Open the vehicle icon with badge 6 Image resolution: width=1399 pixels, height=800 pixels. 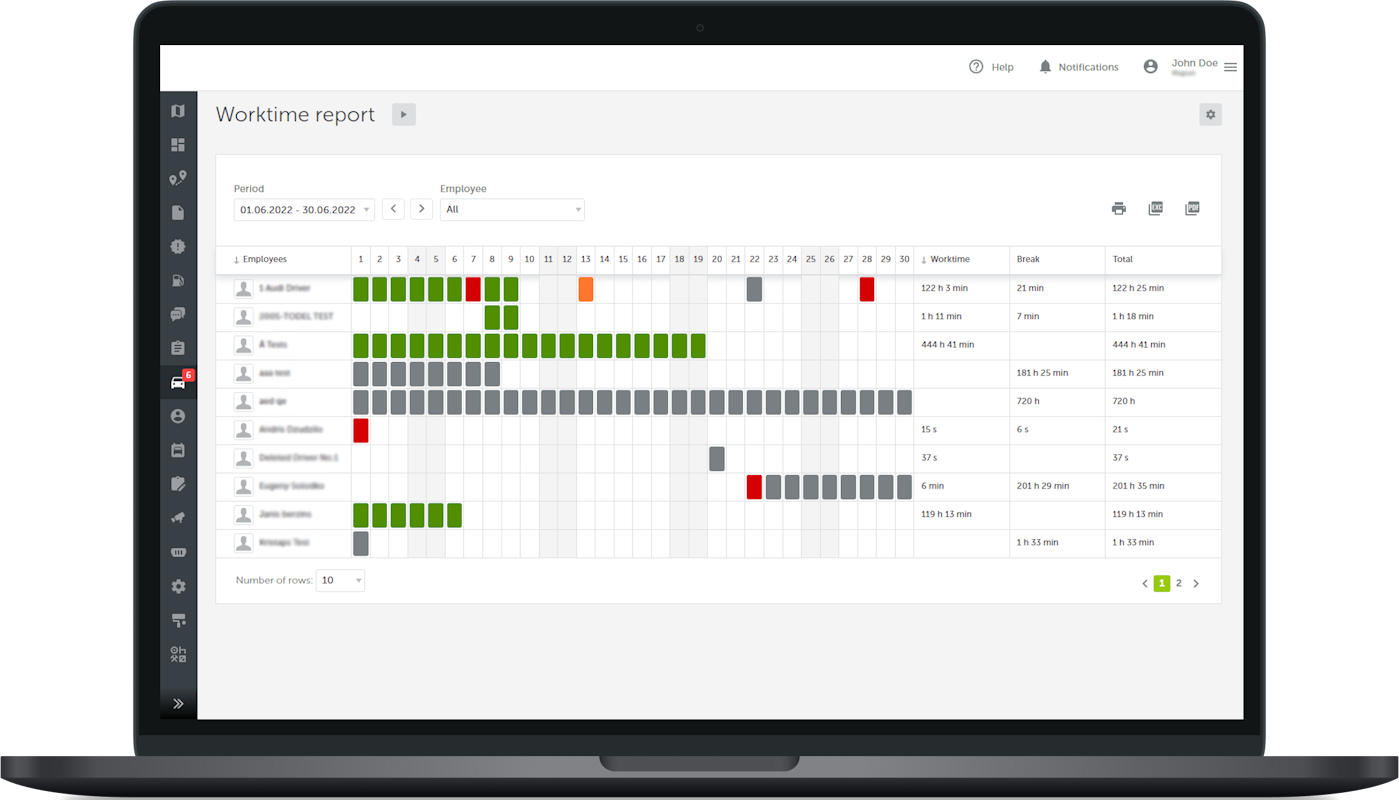(178, 383)
